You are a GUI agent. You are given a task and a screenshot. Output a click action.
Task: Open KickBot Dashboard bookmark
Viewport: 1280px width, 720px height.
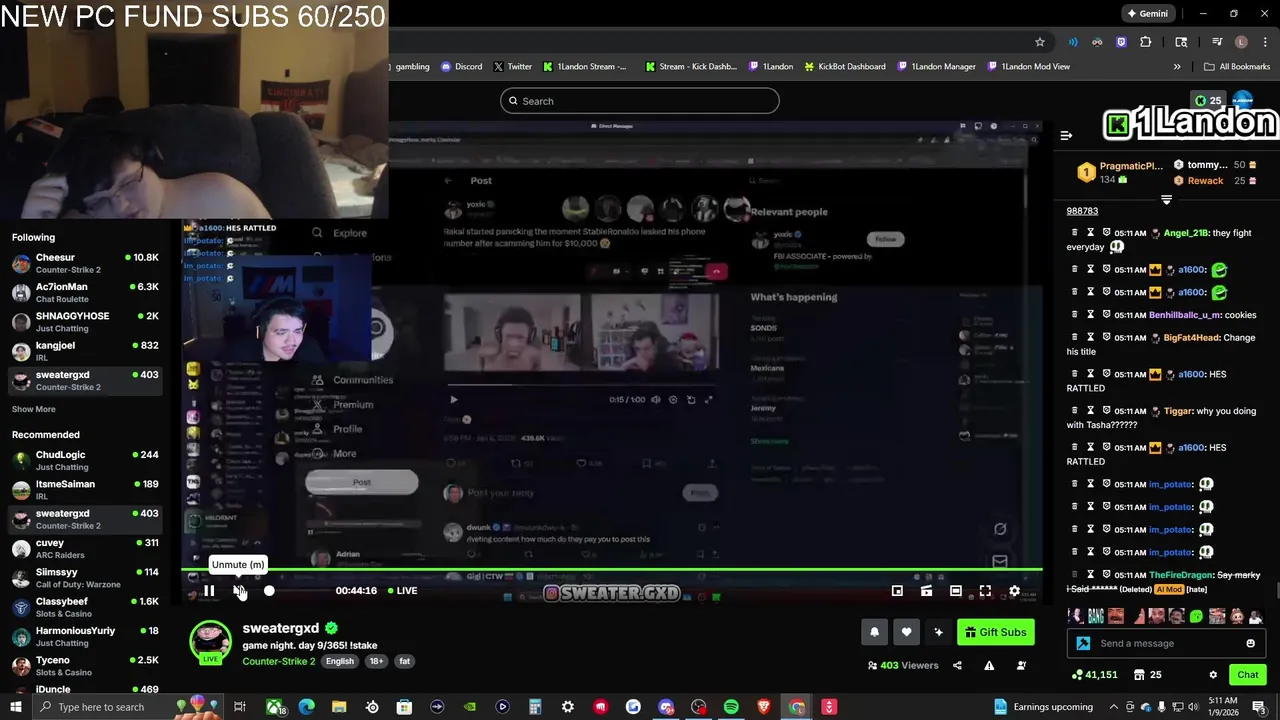click(844, 67)
